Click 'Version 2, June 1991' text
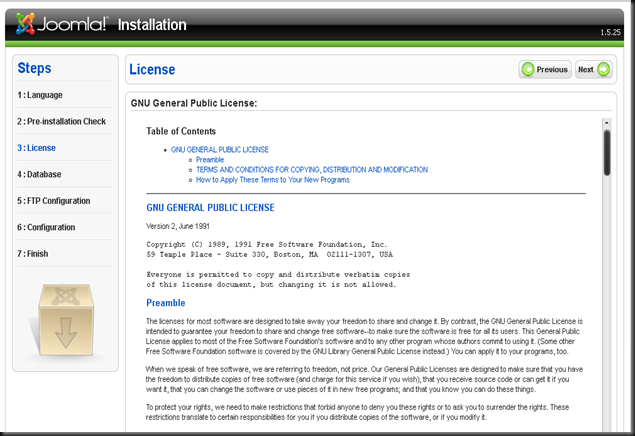This screenshot has height=436, width=635. pyautogui.click(x=178, y=226)
